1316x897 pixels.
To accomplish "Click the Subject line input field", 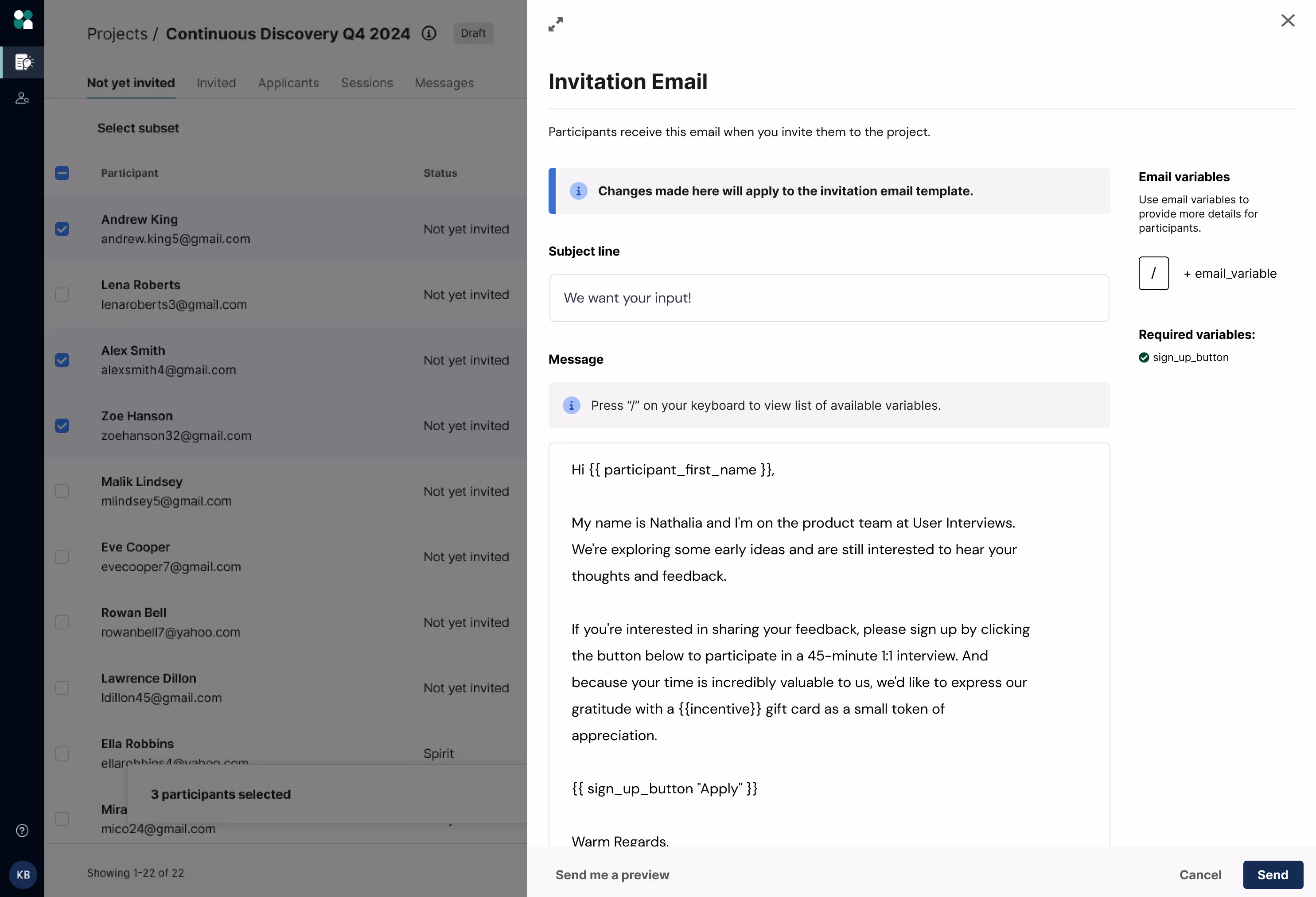I will point(829,298).
